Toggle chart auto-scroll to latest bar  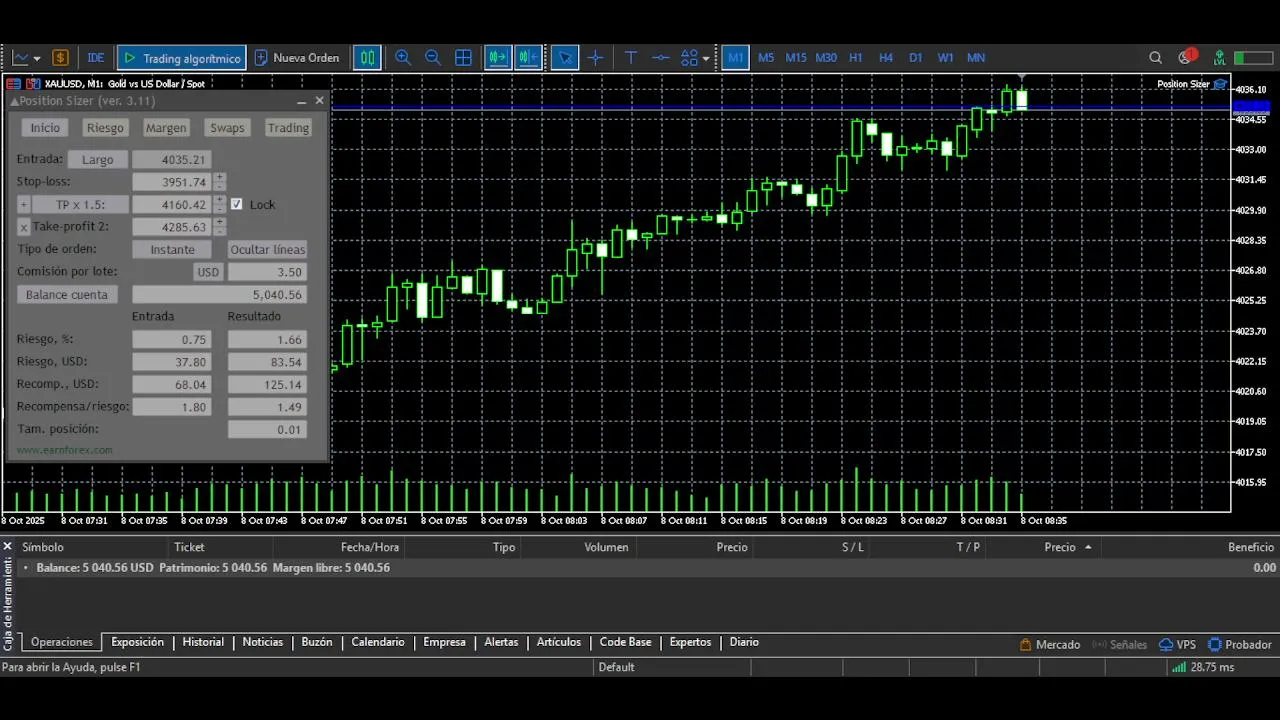[x=498, y=58]
